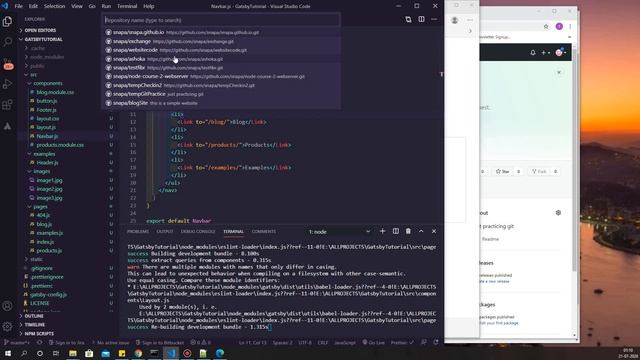This screenshot has height=360, width=640.
Task: Click the GitHub notifications bell in browser
Action: [533, 53]
